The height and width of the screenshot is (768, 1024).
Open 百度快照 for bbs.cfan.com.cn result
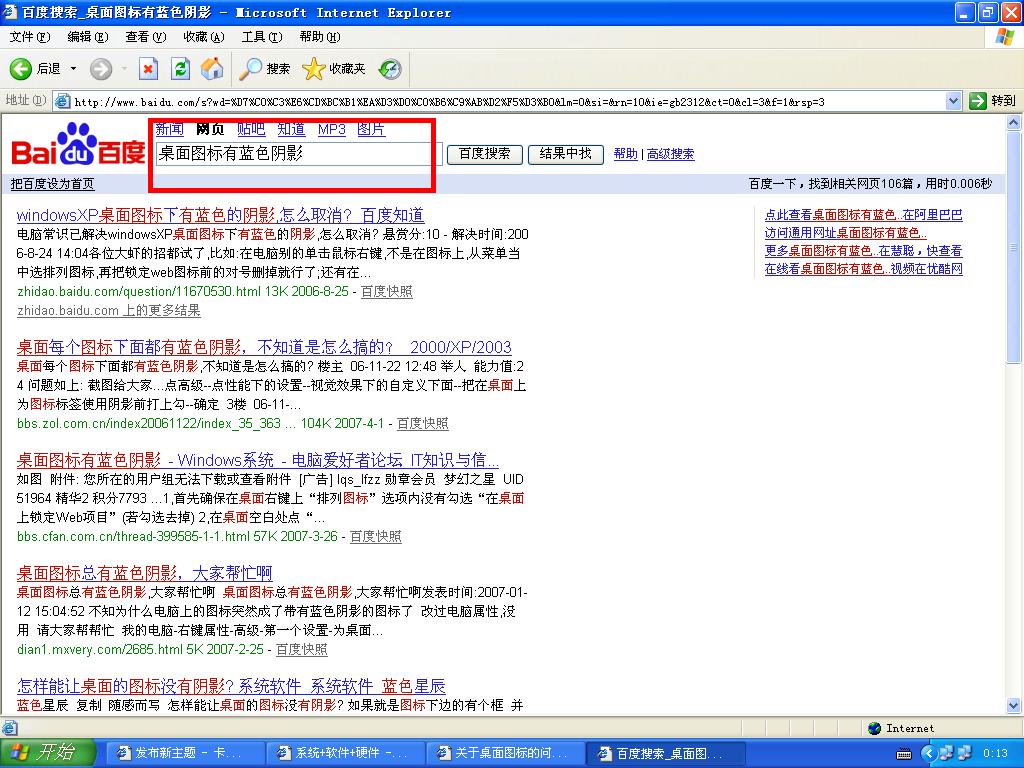click(x=376, y=536)
